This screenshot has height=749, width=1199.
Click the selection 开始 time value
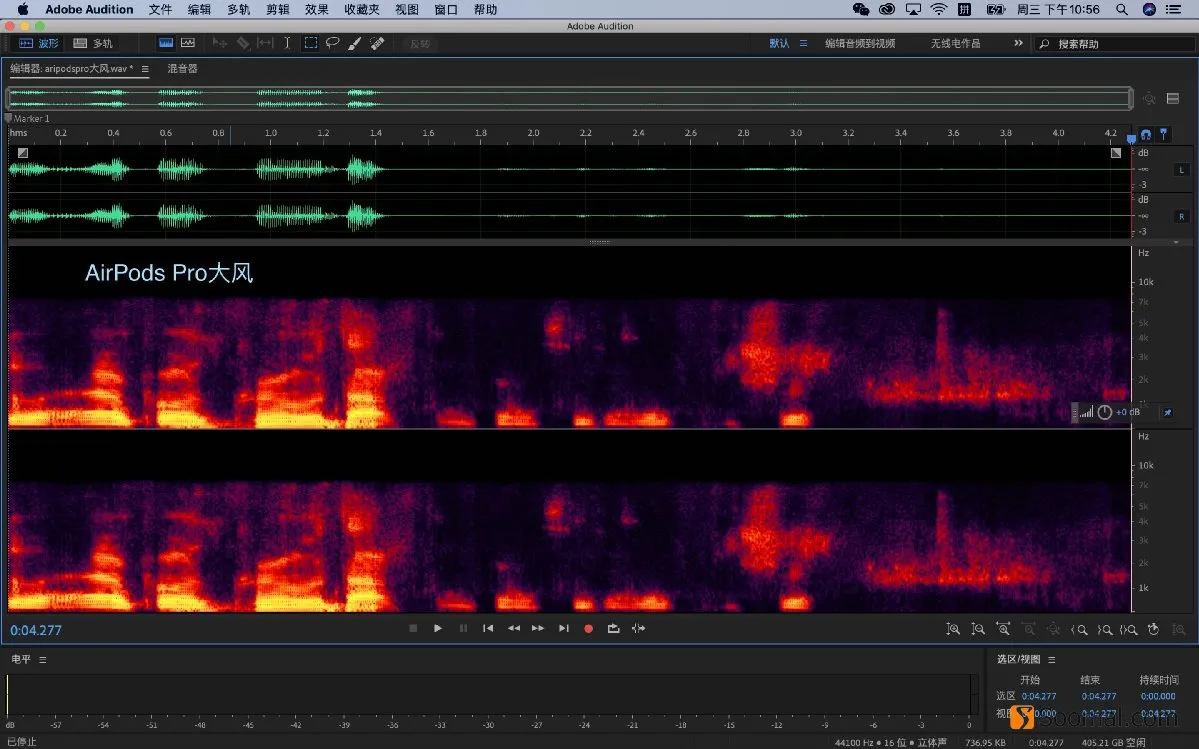[1038, 696]
